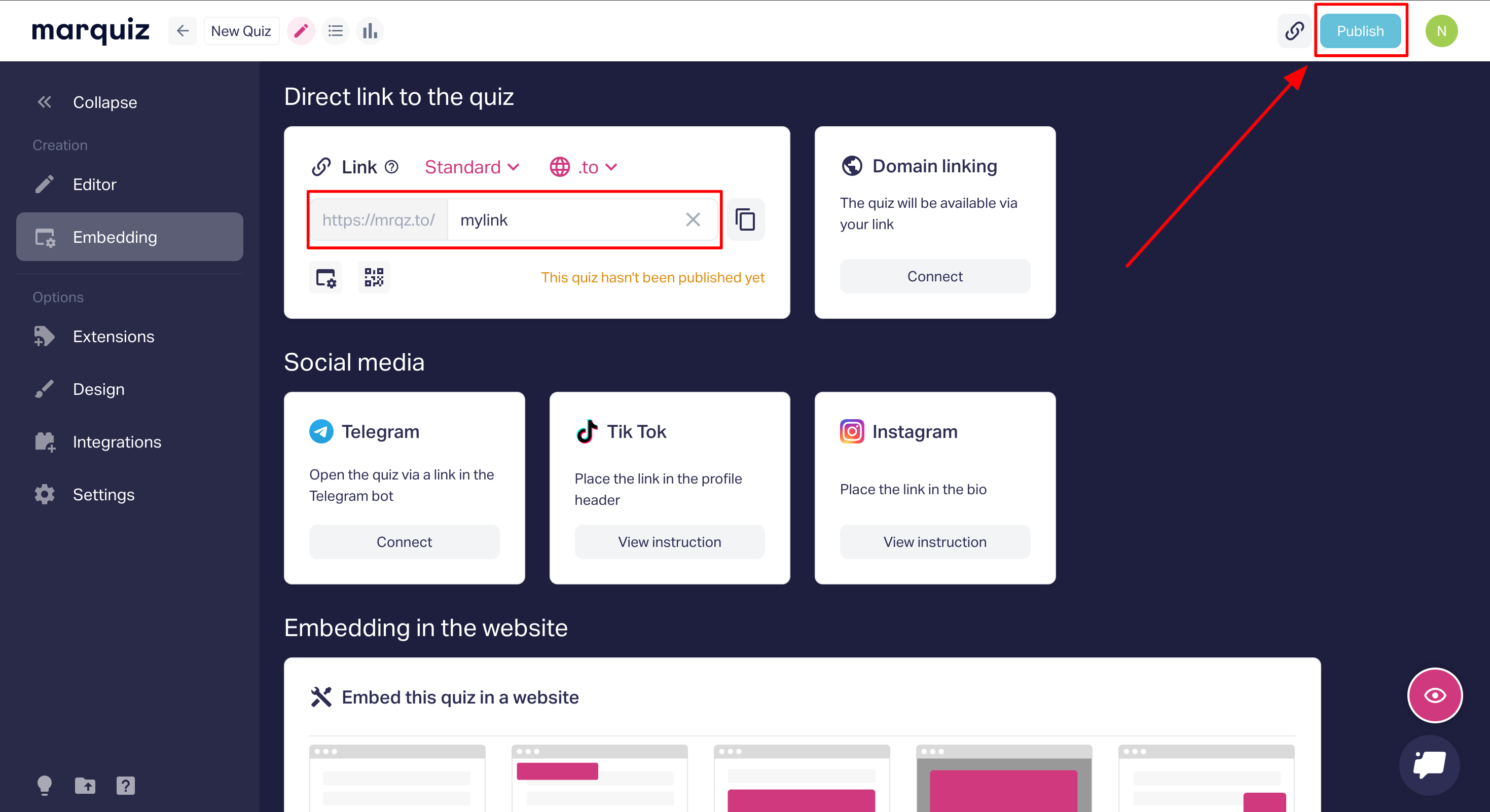Connect the Telegram bot
The width and height of the screenshot is (1490, 812).
point(404,542)
